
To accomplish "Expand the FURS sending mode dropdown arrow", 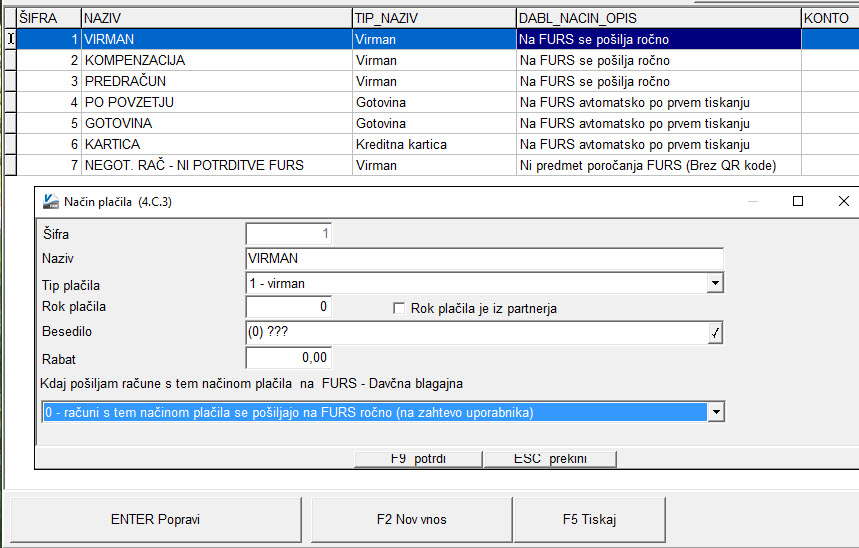I will 715,412.
